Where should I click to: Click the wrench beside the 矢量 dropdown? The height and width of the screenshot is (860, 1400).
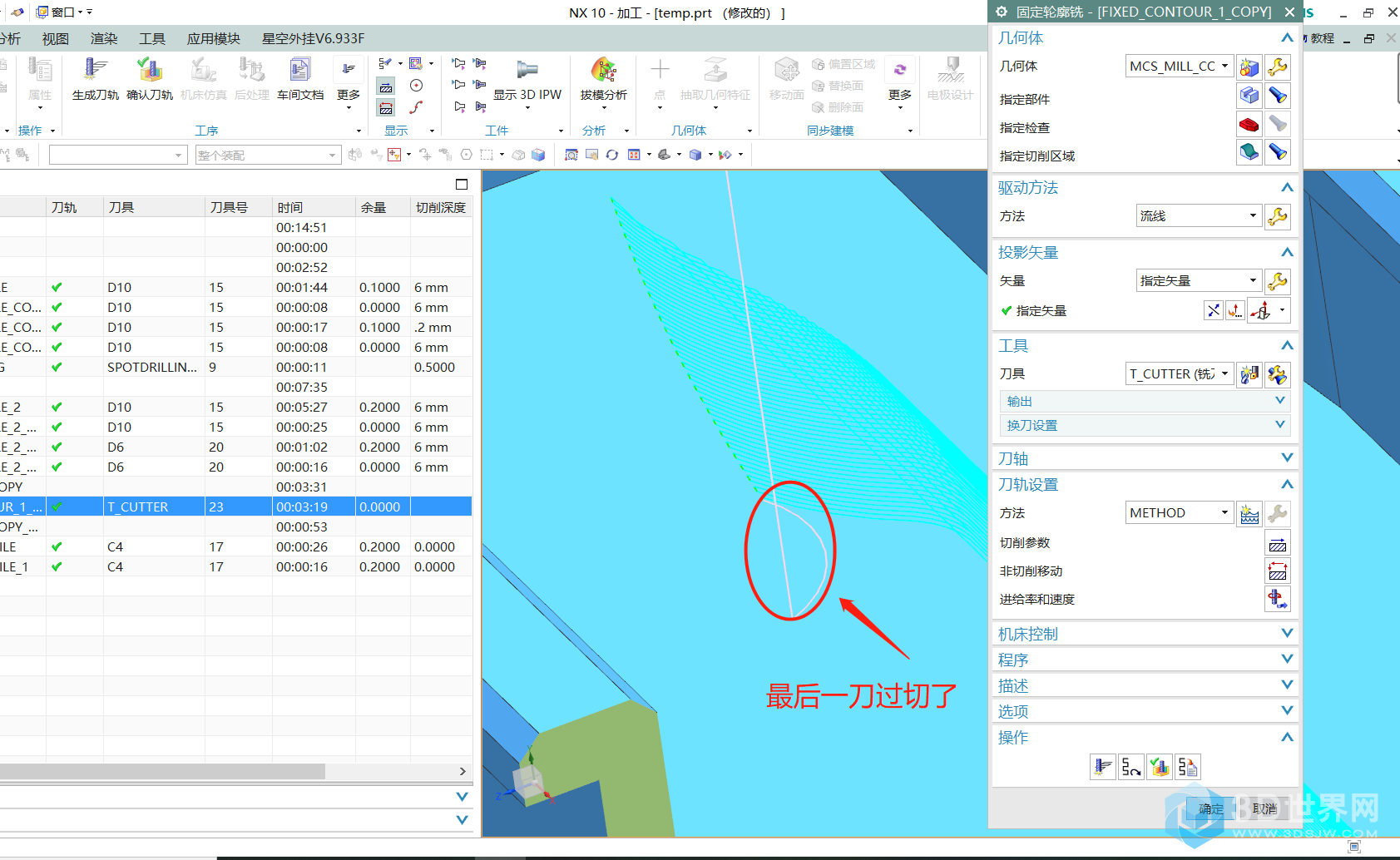point(1278,281)
